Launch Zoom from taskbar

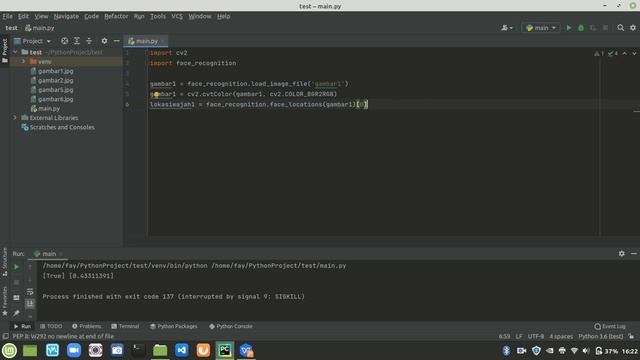coord(74,350)
